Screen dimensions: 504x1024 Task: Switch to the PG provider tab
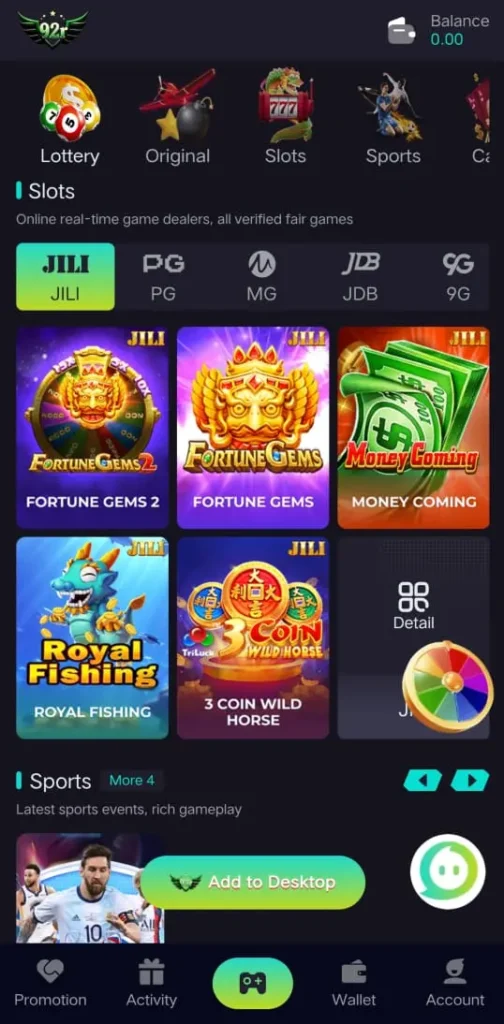pyautogui.click(x=163, y=277)
